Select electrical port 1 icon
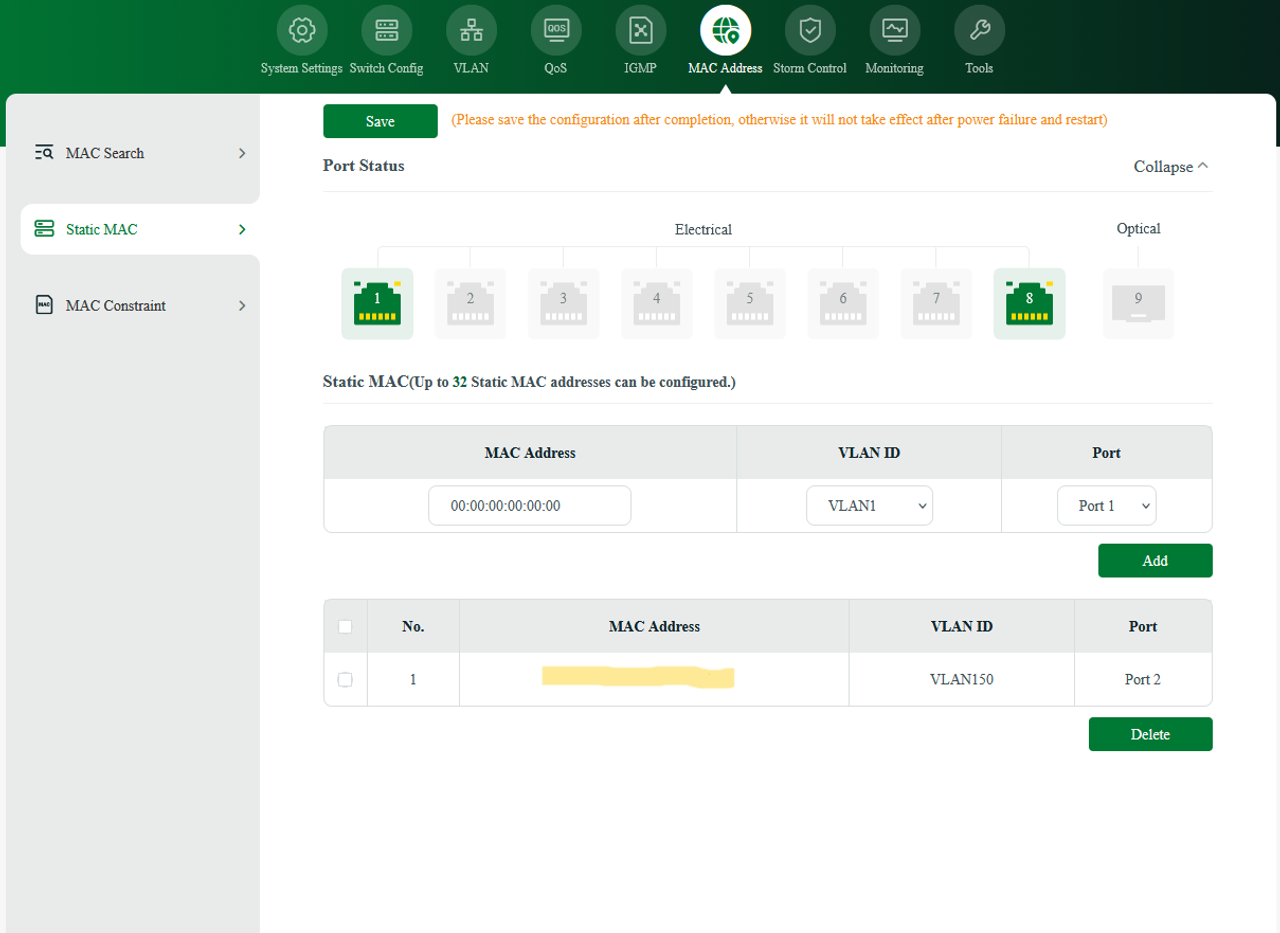Screen dimensions: 1280x933 point(377,303)
